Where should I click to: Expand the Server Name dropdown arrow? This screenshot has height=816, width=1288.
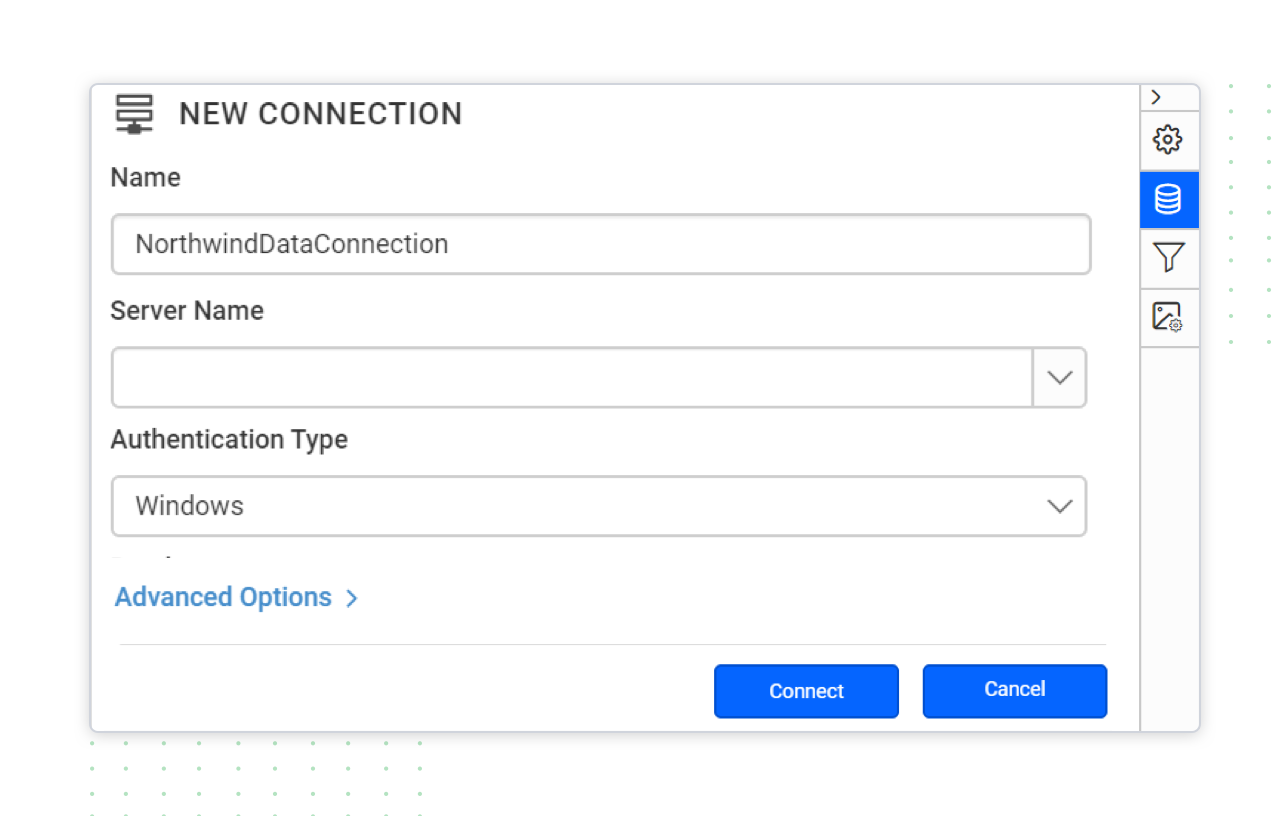tap(1059, 378)
